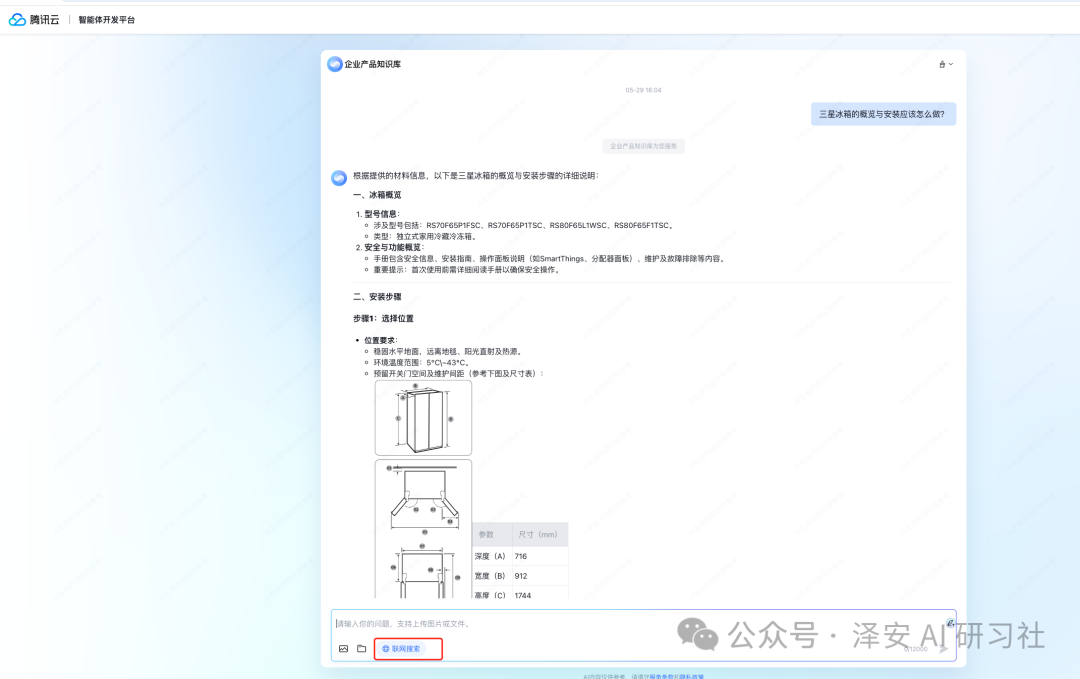This screenshot has height=679, width=1080.
Task: Click the 步骤1：选择位置 heading
Action: pos(383,318)
